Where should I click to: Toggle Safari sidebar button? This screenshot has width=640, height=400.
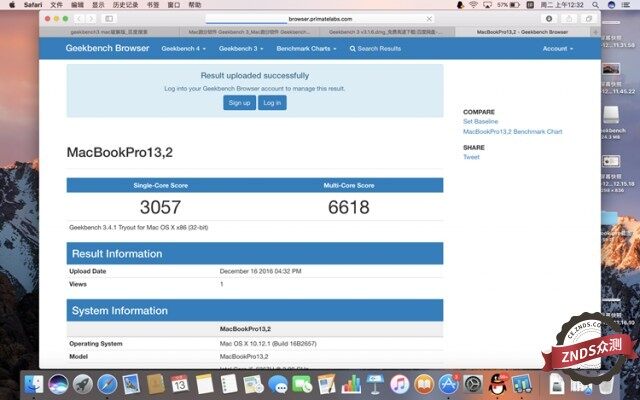point(109,18)
